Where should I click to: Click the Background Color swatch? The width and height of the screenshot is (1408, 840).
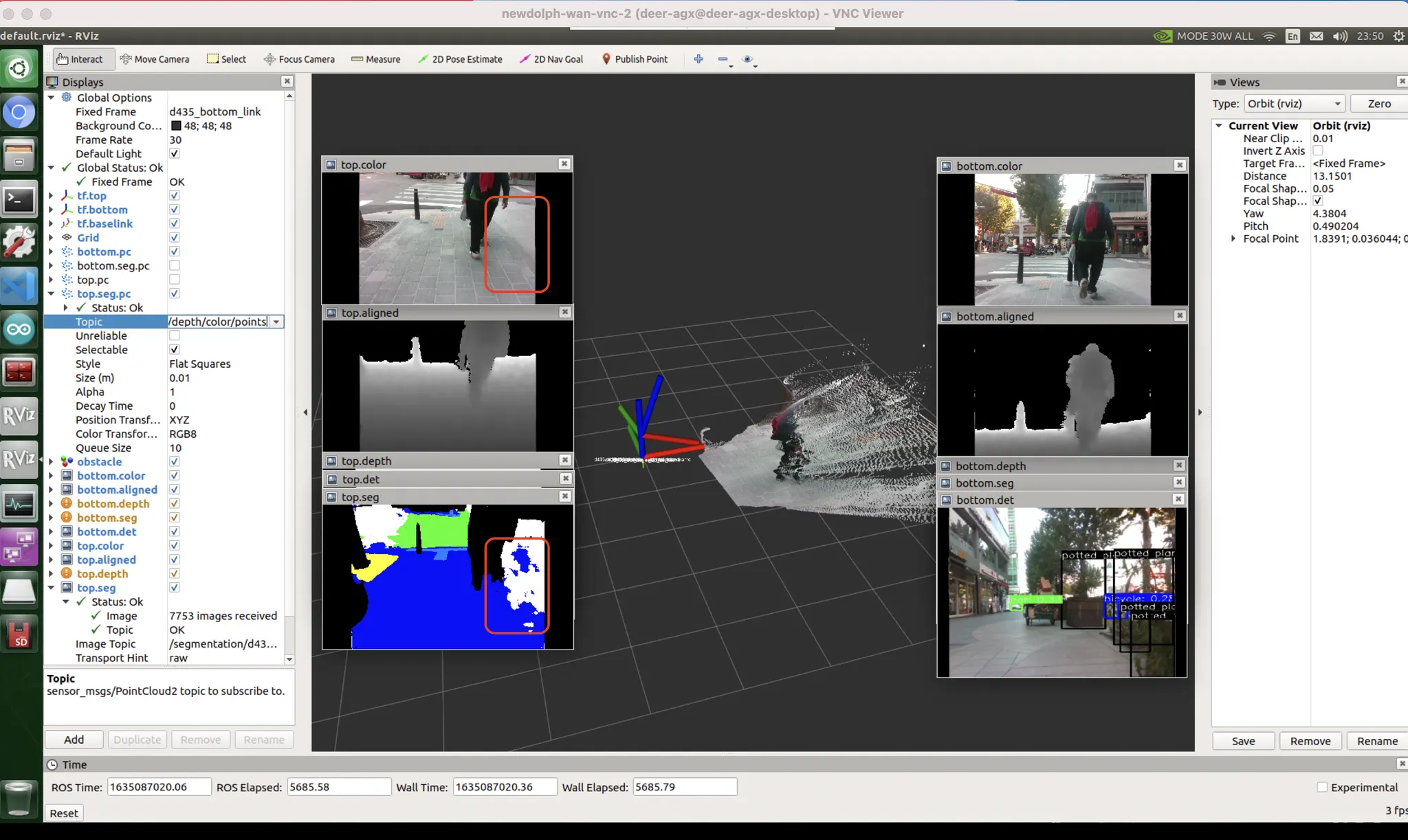[x=176, y=126]
